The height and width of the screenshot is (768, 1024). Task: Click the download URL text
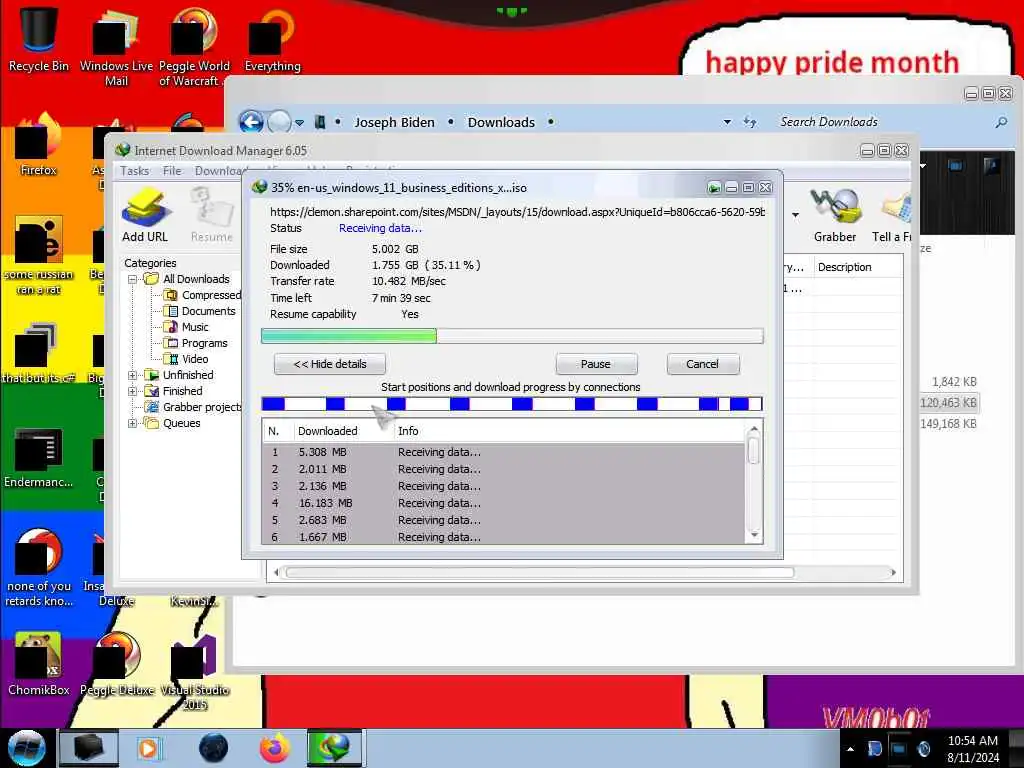coord(517,212)
